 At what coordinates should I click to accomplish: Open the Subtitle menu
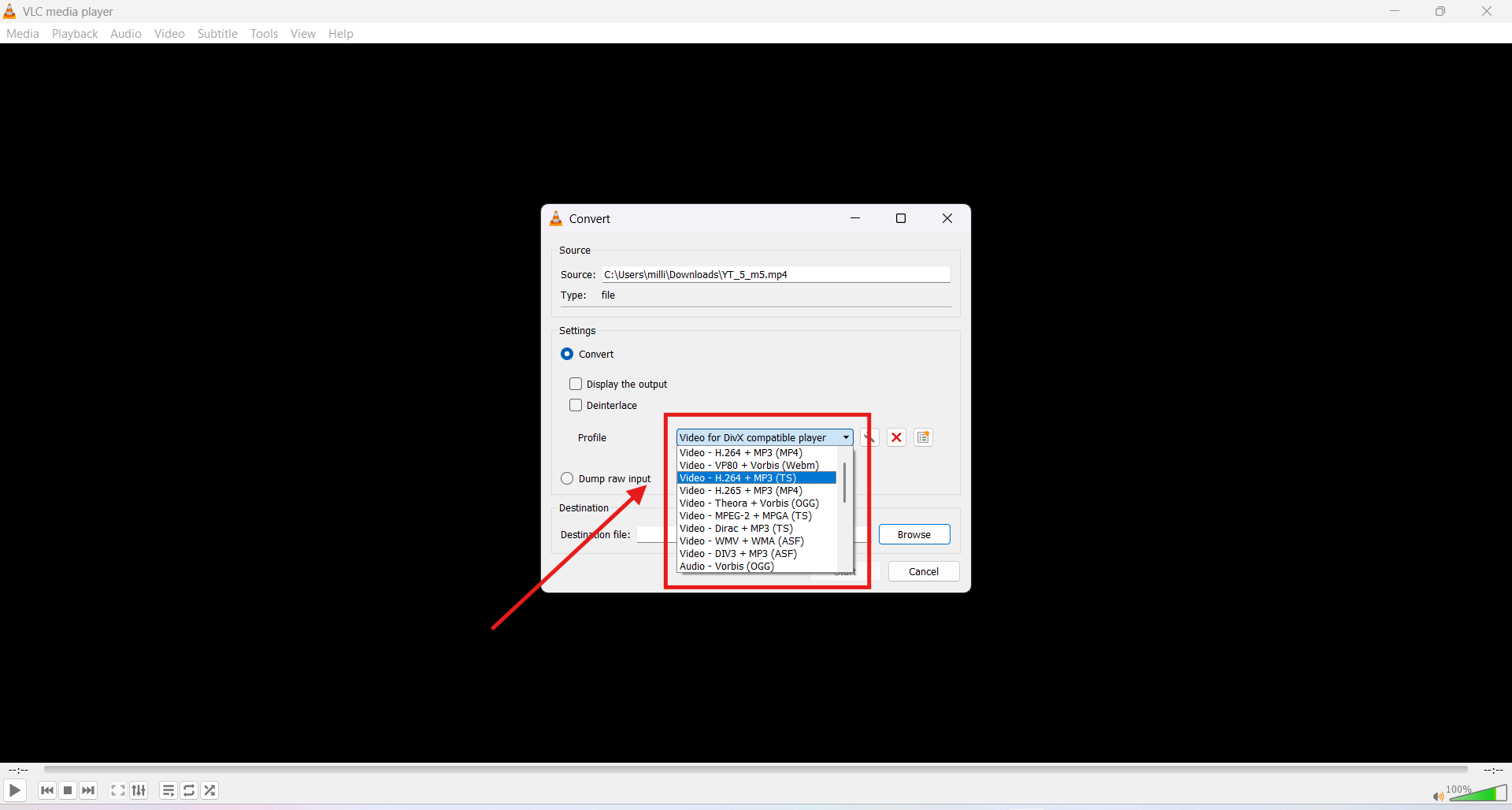click(217, 33)
